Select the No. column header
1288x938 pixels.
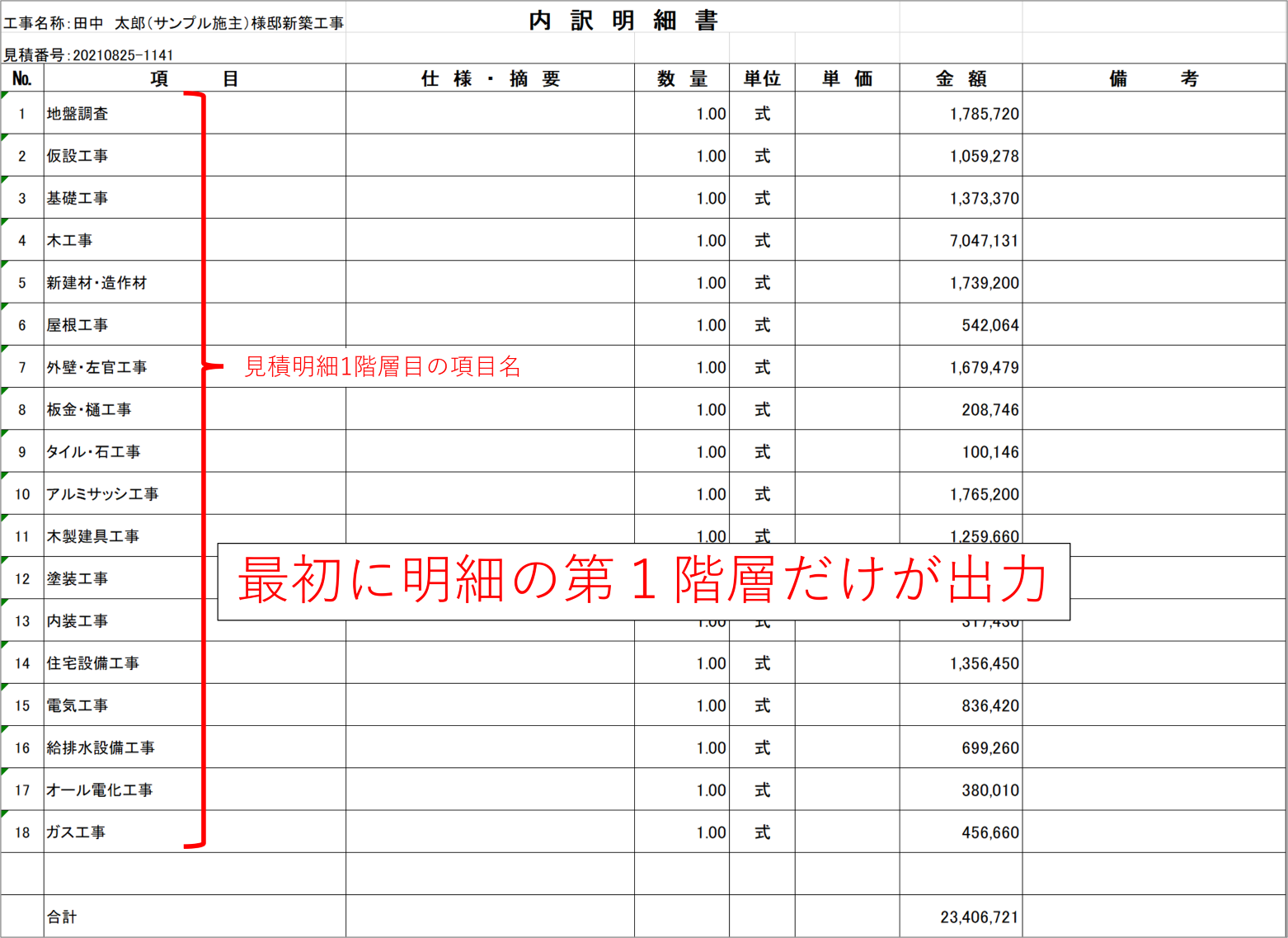22,78
